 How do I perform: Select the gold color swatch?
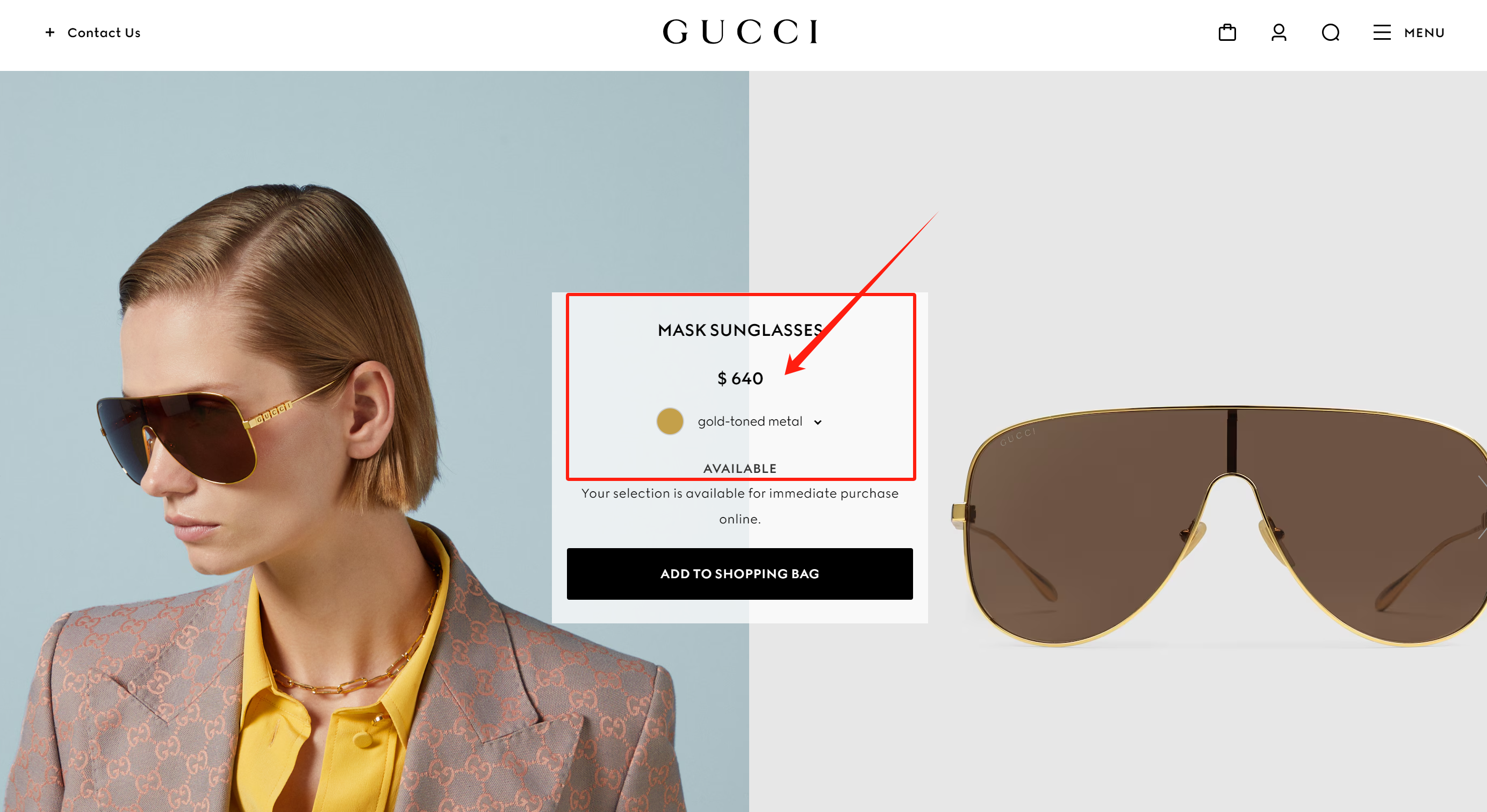pyautogui.click(x=670, y=421)
